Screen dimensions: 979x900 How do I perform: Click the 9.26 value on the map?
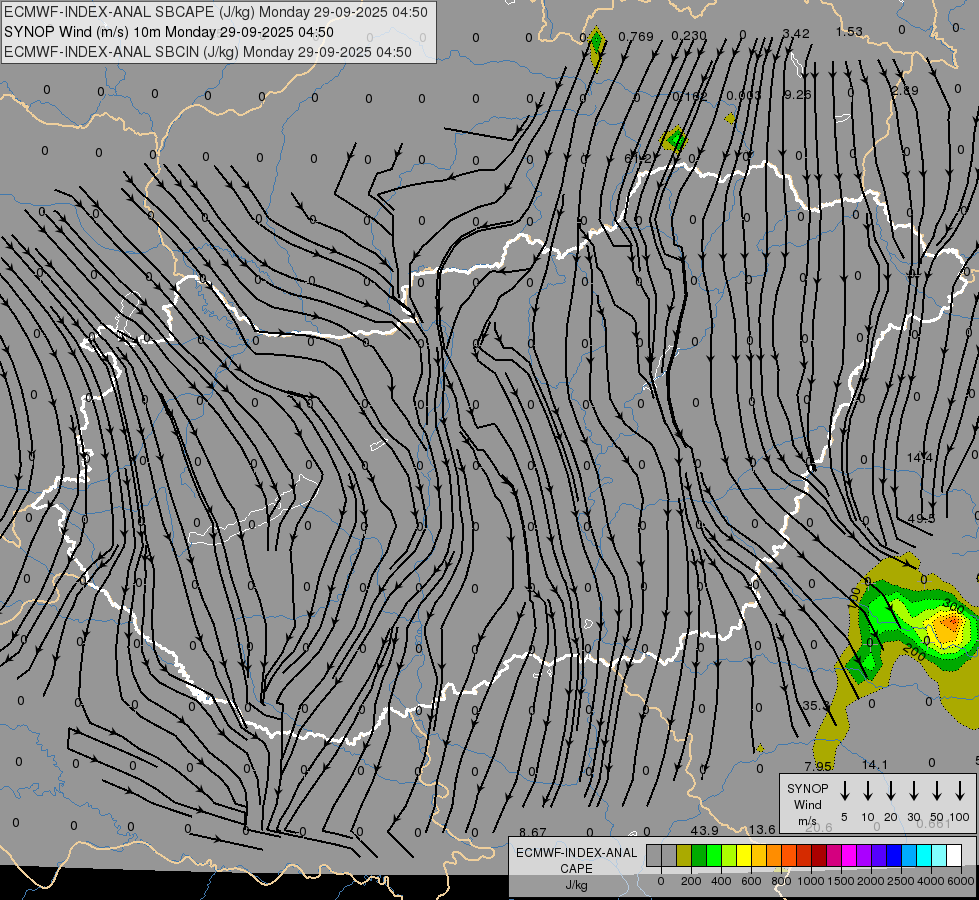pyautogui.click(x=797, y=94)
